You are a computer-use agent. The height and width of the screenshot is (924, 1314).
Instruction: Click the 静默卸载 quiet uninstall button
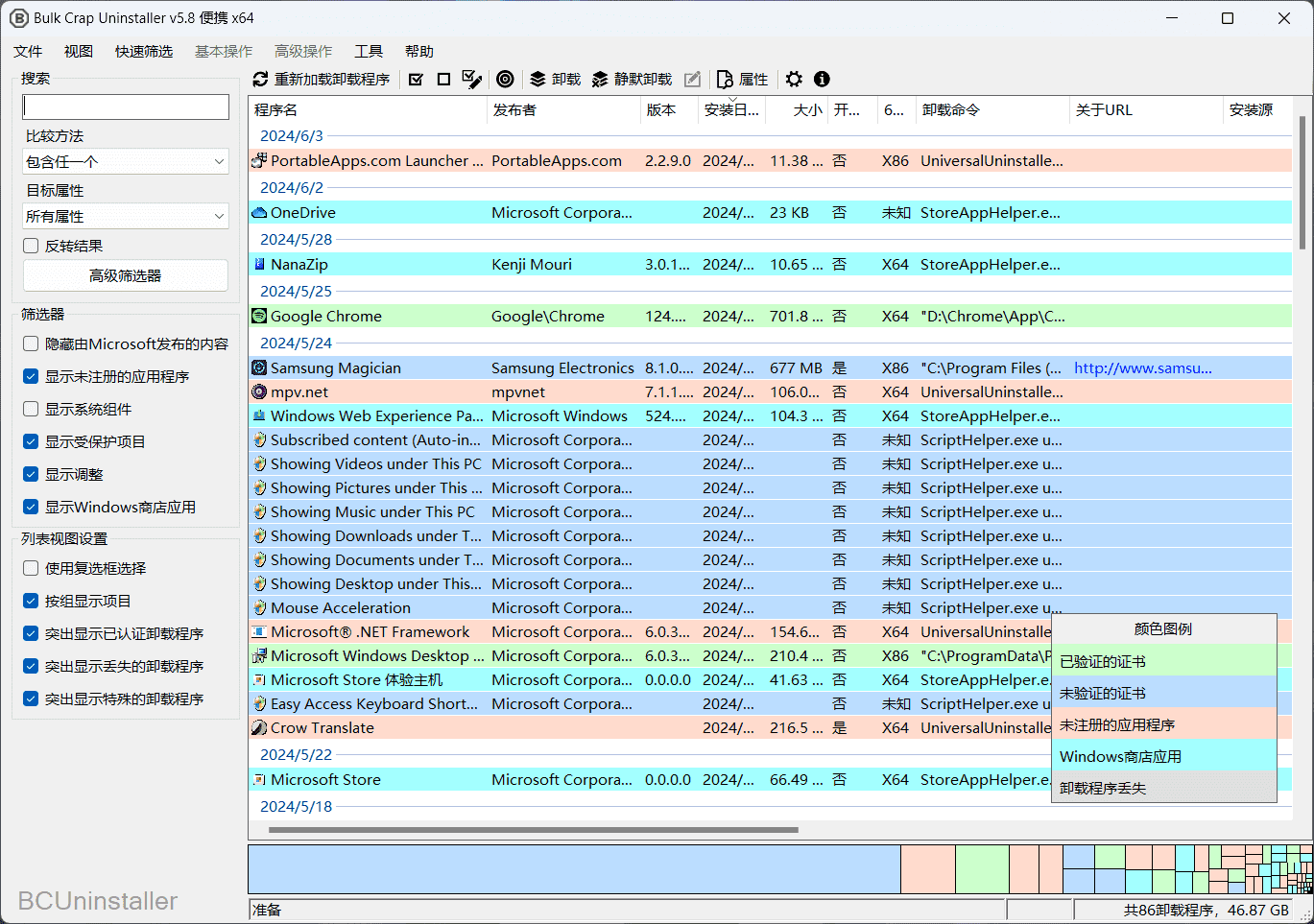(x=632, y=79)
